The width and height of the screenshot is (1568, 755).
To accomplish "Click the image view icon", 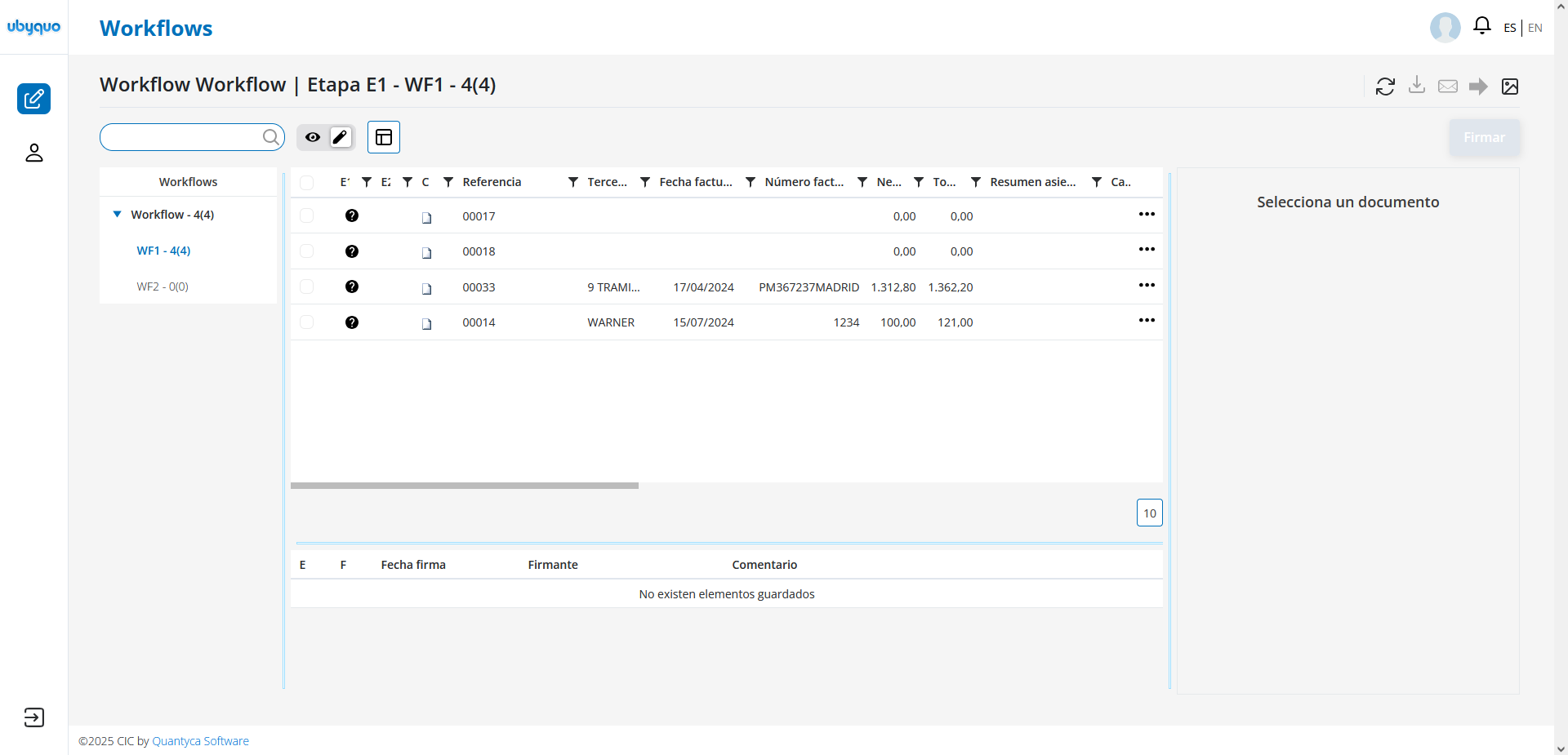I will [x=1510, y=87].
